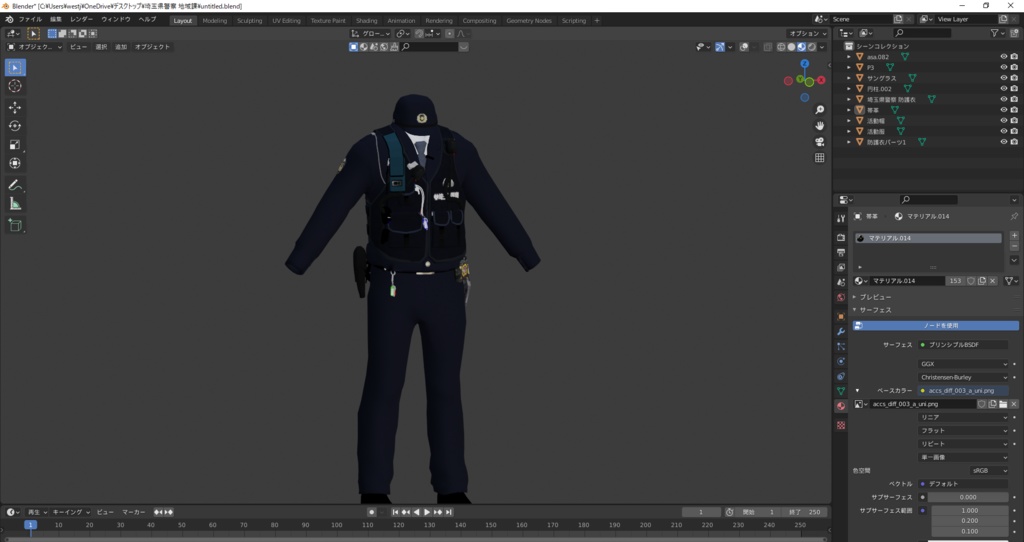The height and width of the screenshot is (542, 1024).
Task: Select the Rotate tool
Action: pyautogui.click(x=15, y=126)
